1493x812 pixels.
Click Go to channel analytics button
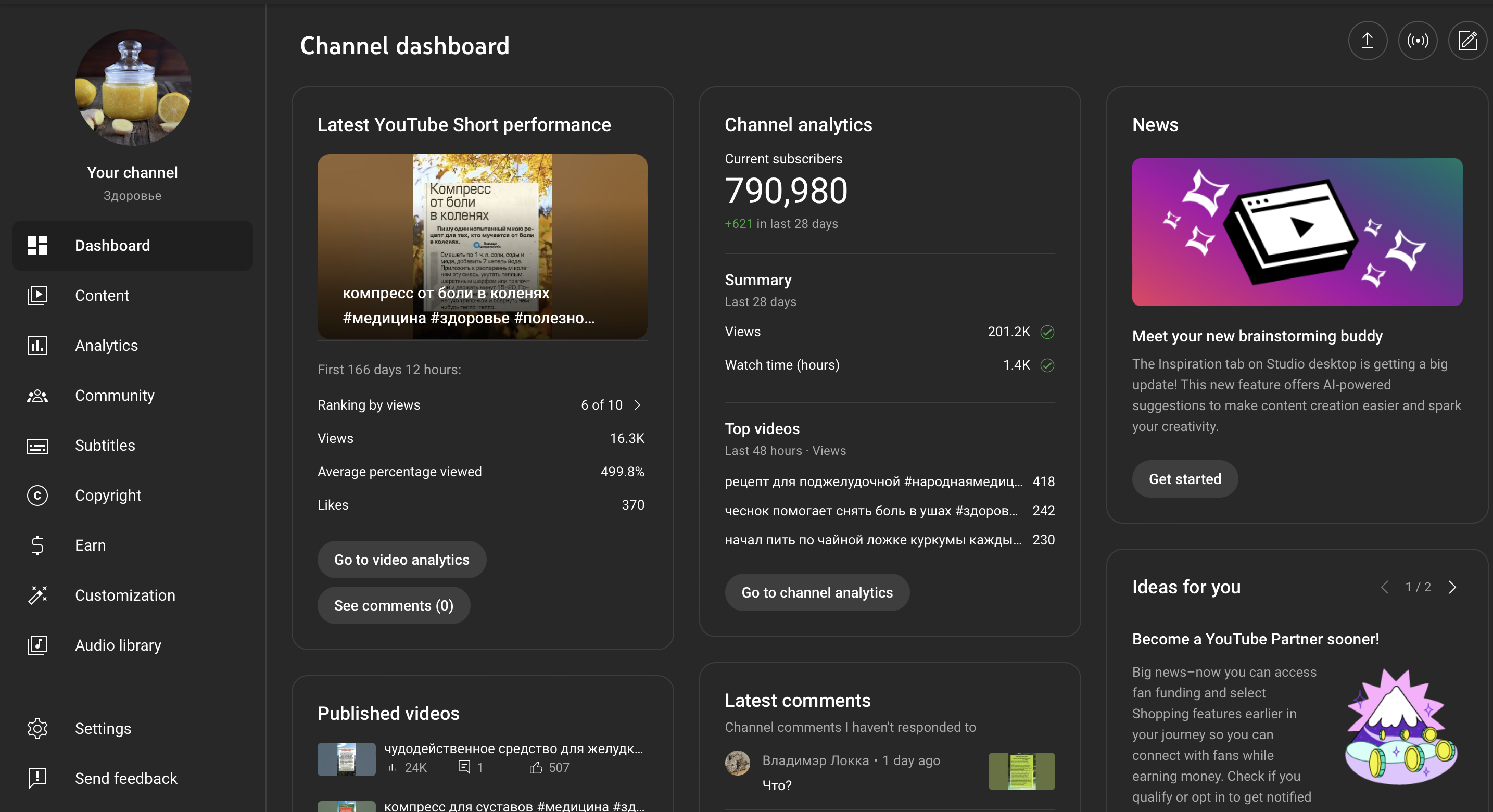coord(817,592)
